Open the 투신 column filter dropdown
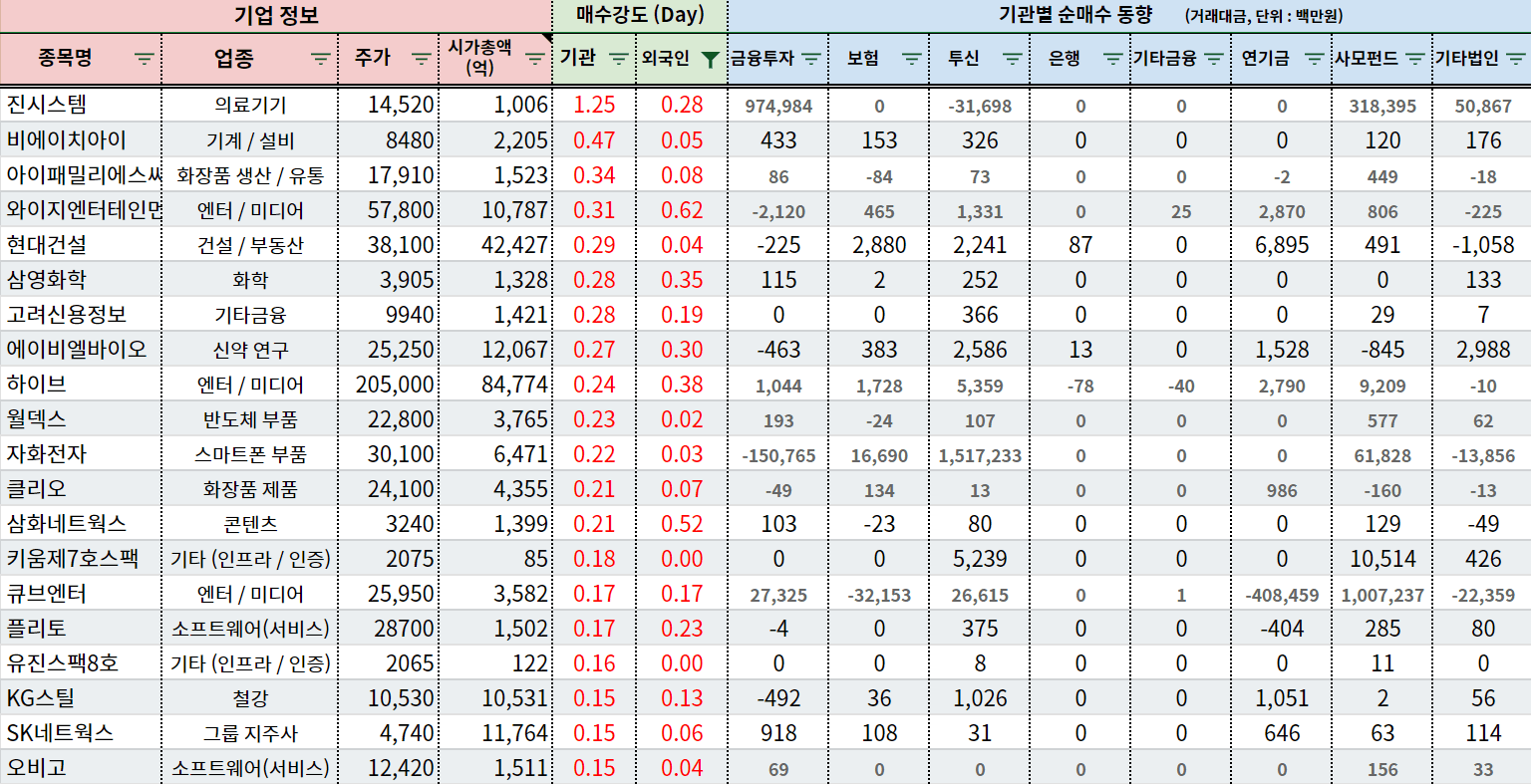1531x784 pixels. pyautogui.click(x=1013, y=59)
